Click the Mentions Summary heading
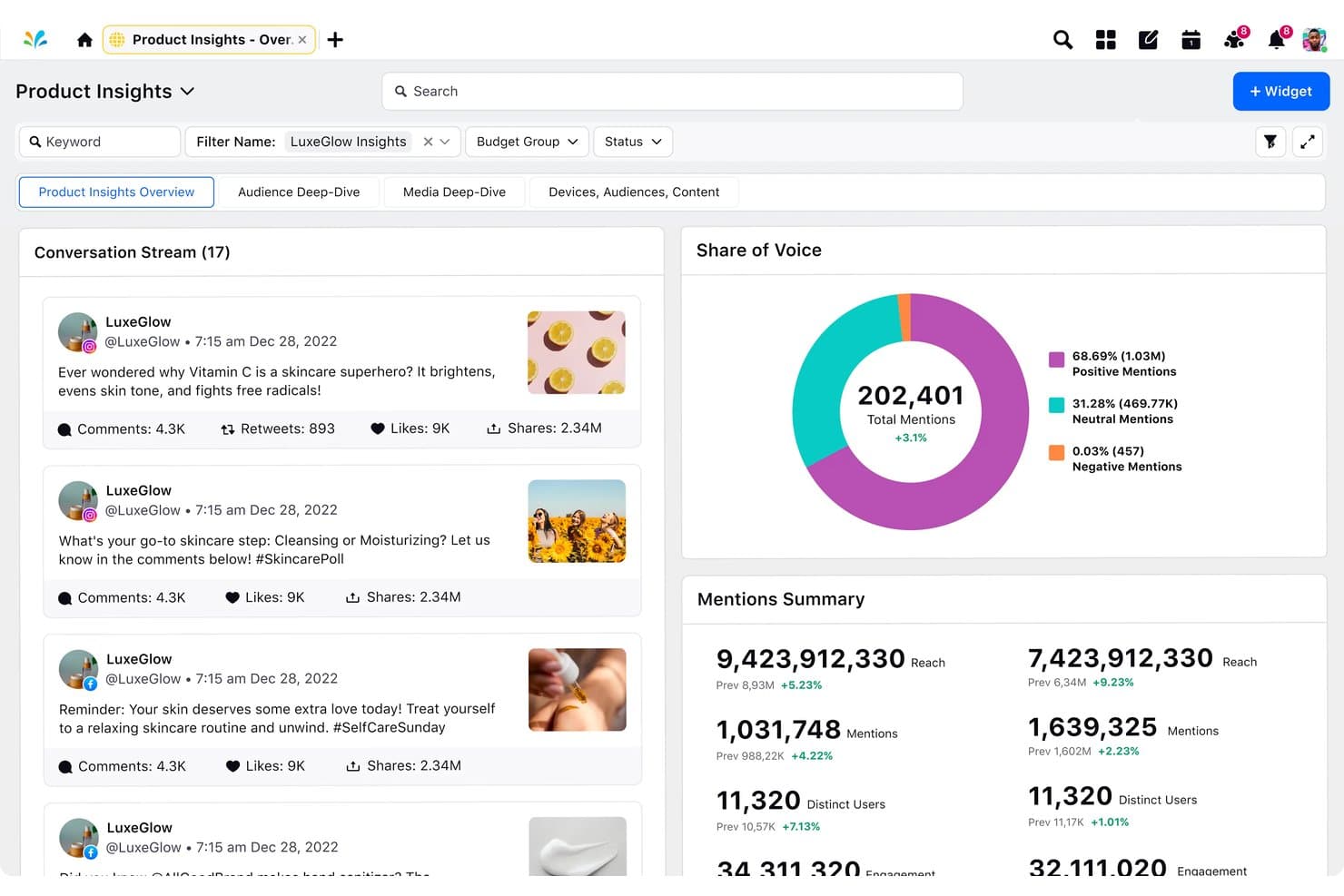 tap(781, 599)
